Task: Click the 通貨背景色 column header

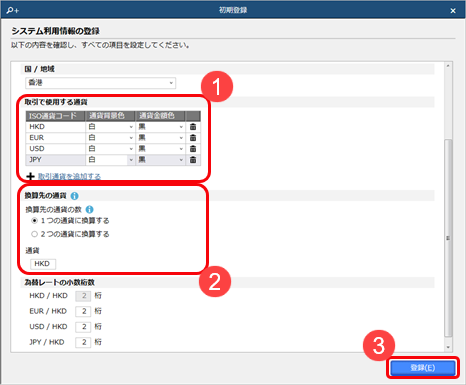Action: tap(110, 116)
